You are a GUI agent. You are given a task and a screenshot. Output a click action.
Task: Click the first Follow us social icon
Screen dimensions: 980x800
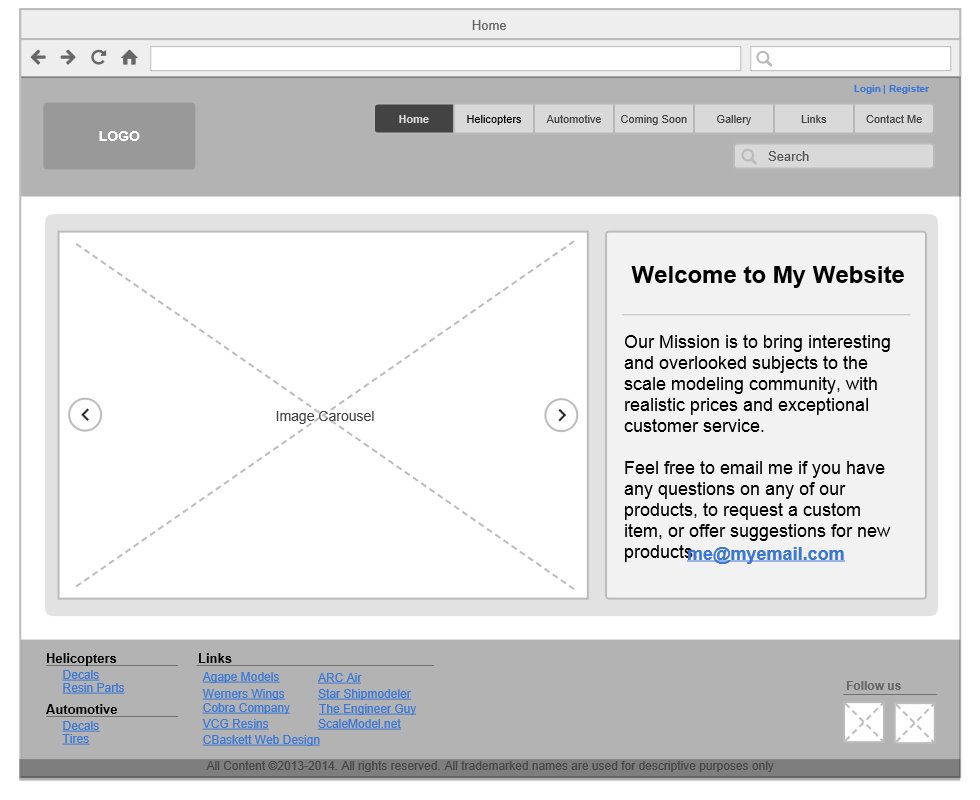tap(864, 723)
